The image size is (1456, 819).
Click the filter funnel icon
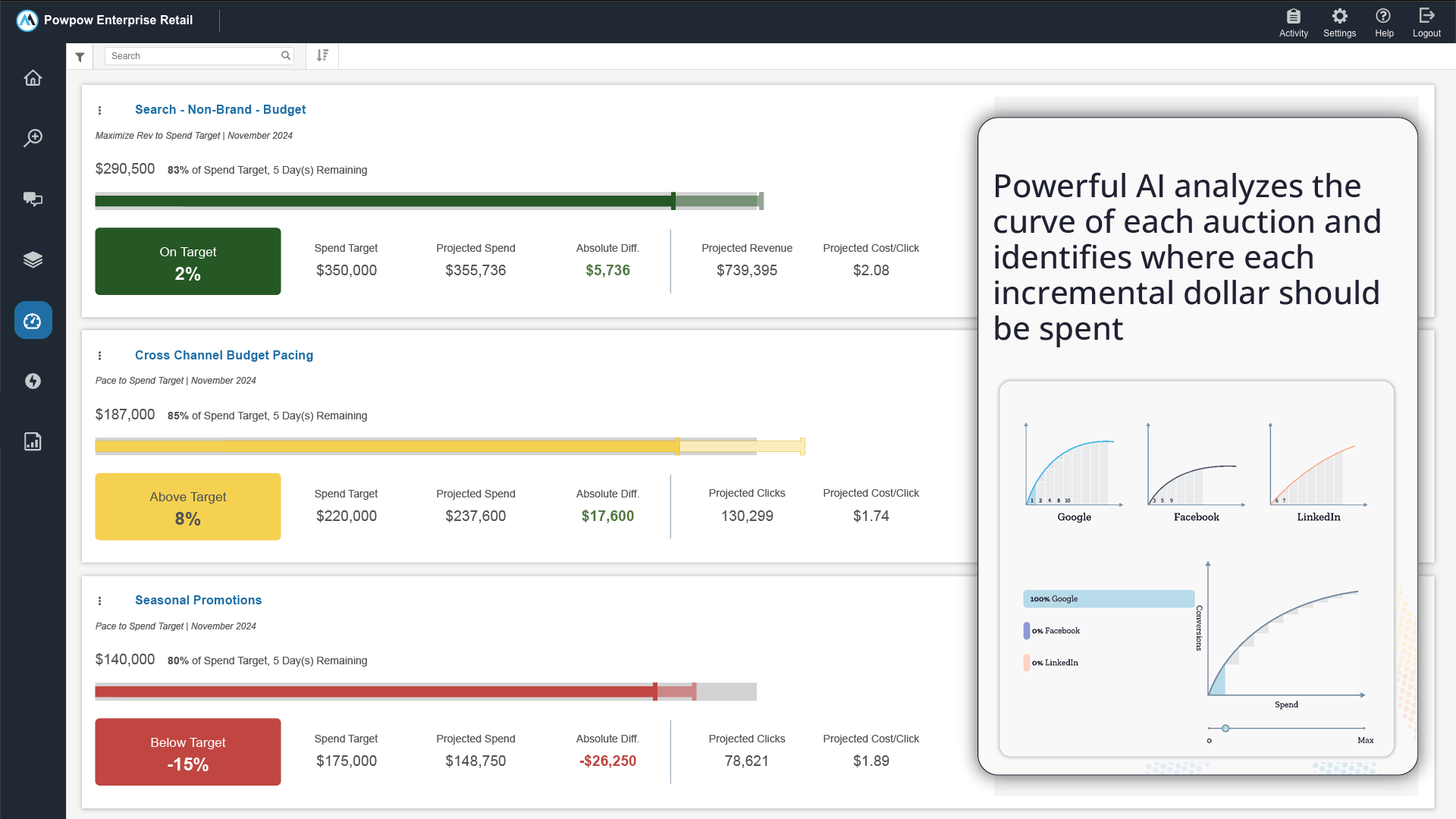tap(80, 57)
